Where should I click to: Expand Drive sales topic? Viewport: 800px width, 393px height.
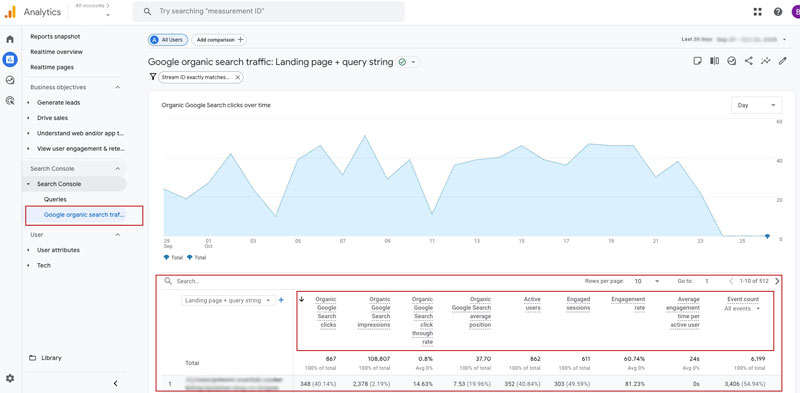point(28,118)
